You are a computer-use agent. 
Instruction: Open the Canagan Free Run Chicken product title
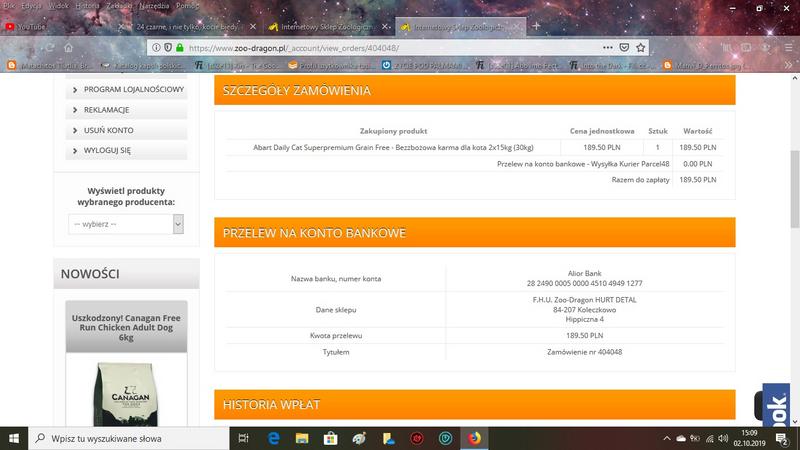(x=126, y=327)
